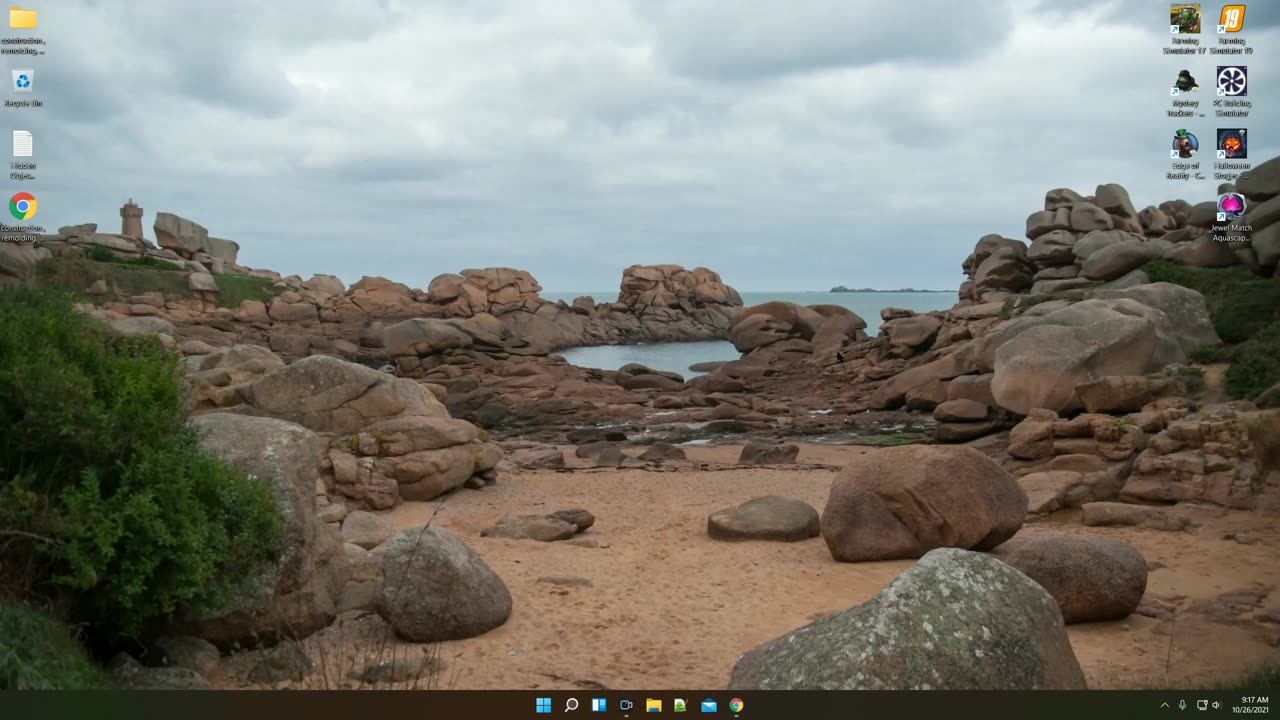
Task: Open the video camera app on taskbar
Action: point(626,705)
